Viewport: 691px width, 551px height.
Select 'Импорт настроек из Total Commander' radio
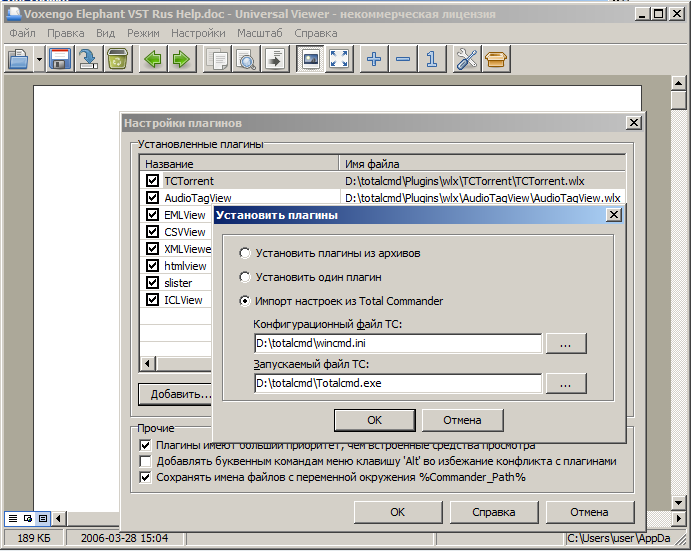pyautogui.click(x=245, y=301)
